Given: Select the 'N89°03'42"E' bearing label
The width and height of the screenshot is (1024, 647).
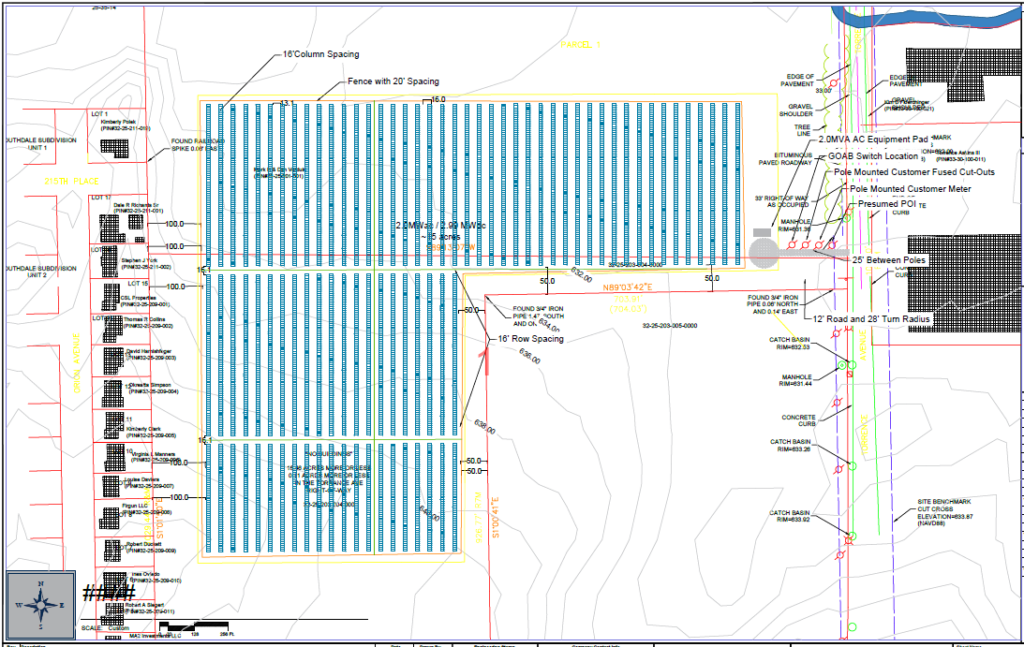Looking at the screenshot, I should click(627, 288).
